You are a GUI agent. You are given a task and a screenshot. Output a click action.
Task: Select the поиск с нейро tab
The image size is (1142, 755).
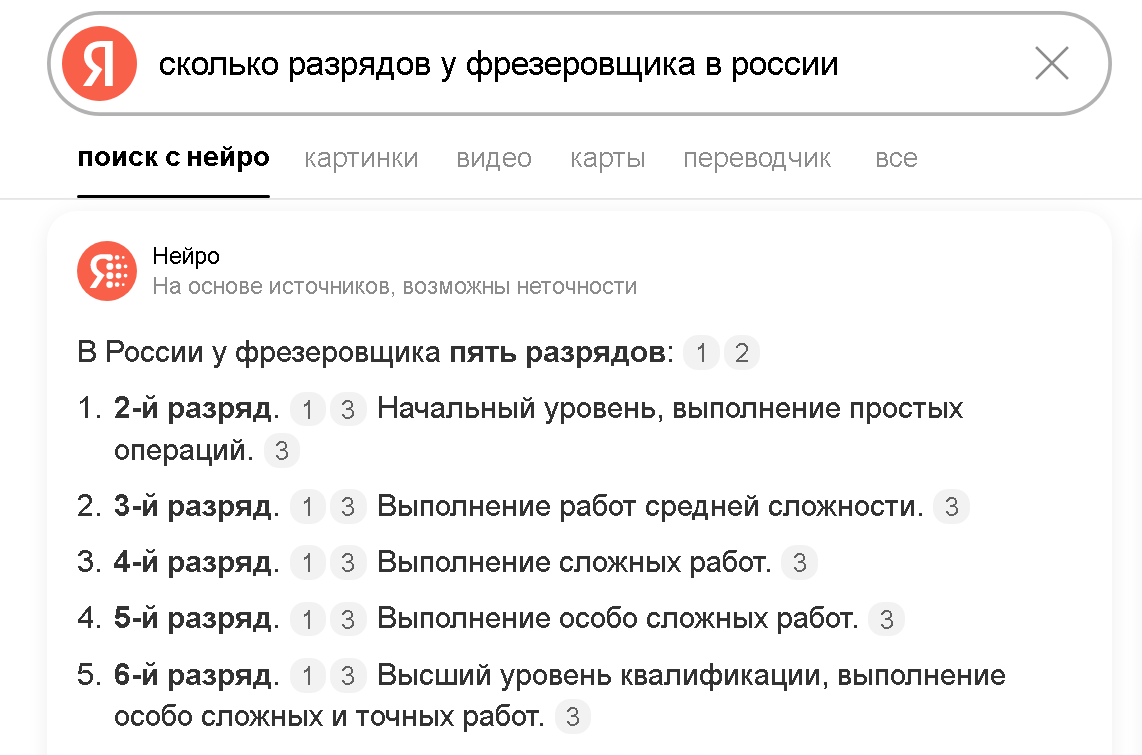[x=173, y=158]
